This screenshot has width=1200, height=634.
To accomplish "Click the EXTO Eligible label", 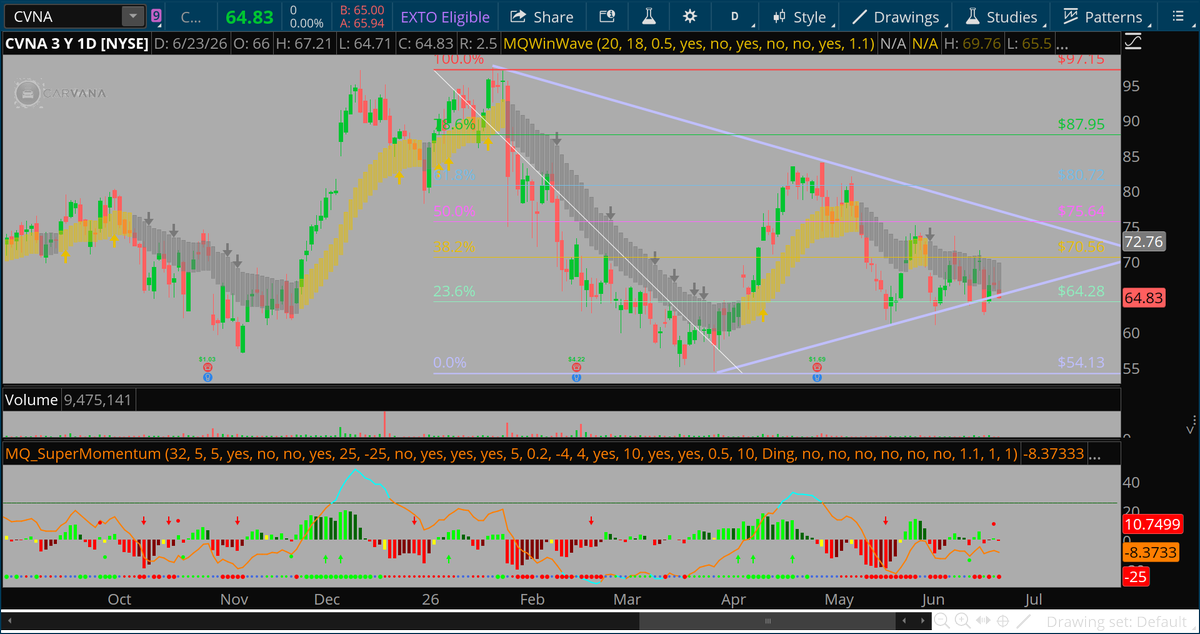I will (x=445, y=17).
